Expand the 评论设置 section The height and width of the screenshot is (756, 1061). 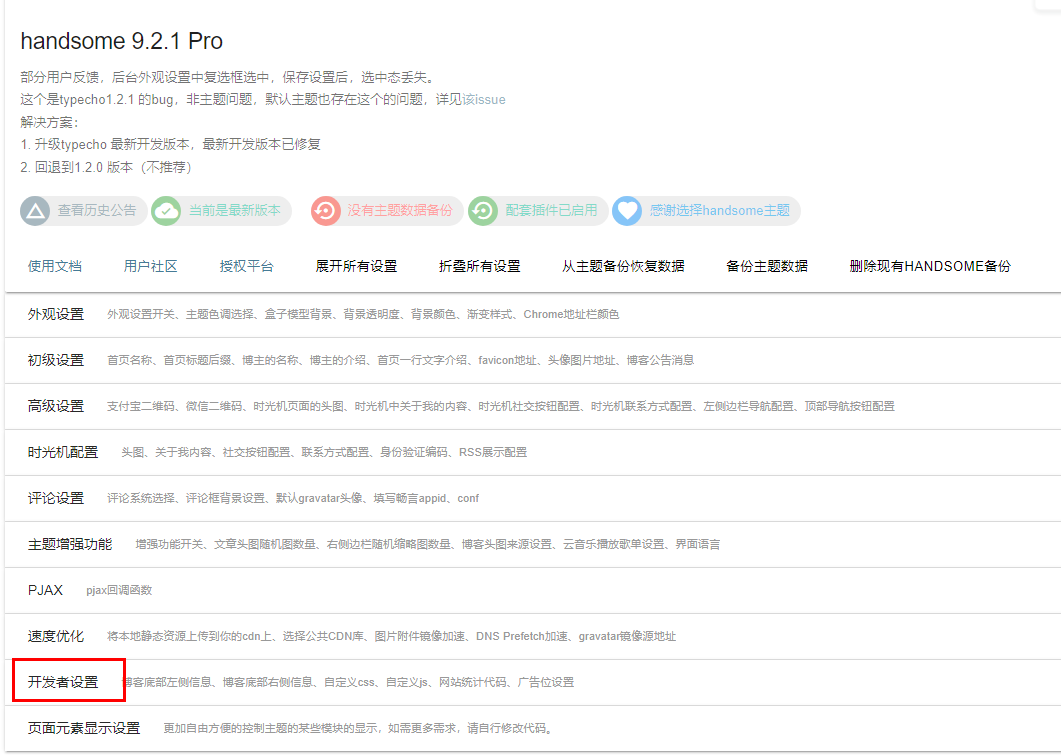pos(533,499)
